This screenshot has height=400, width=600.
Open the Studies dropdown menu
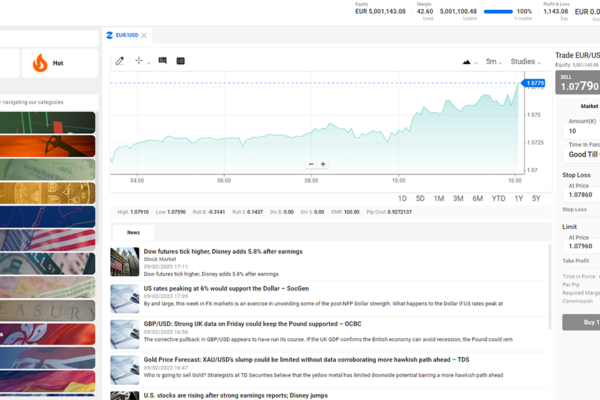click(x=526, y=61)
